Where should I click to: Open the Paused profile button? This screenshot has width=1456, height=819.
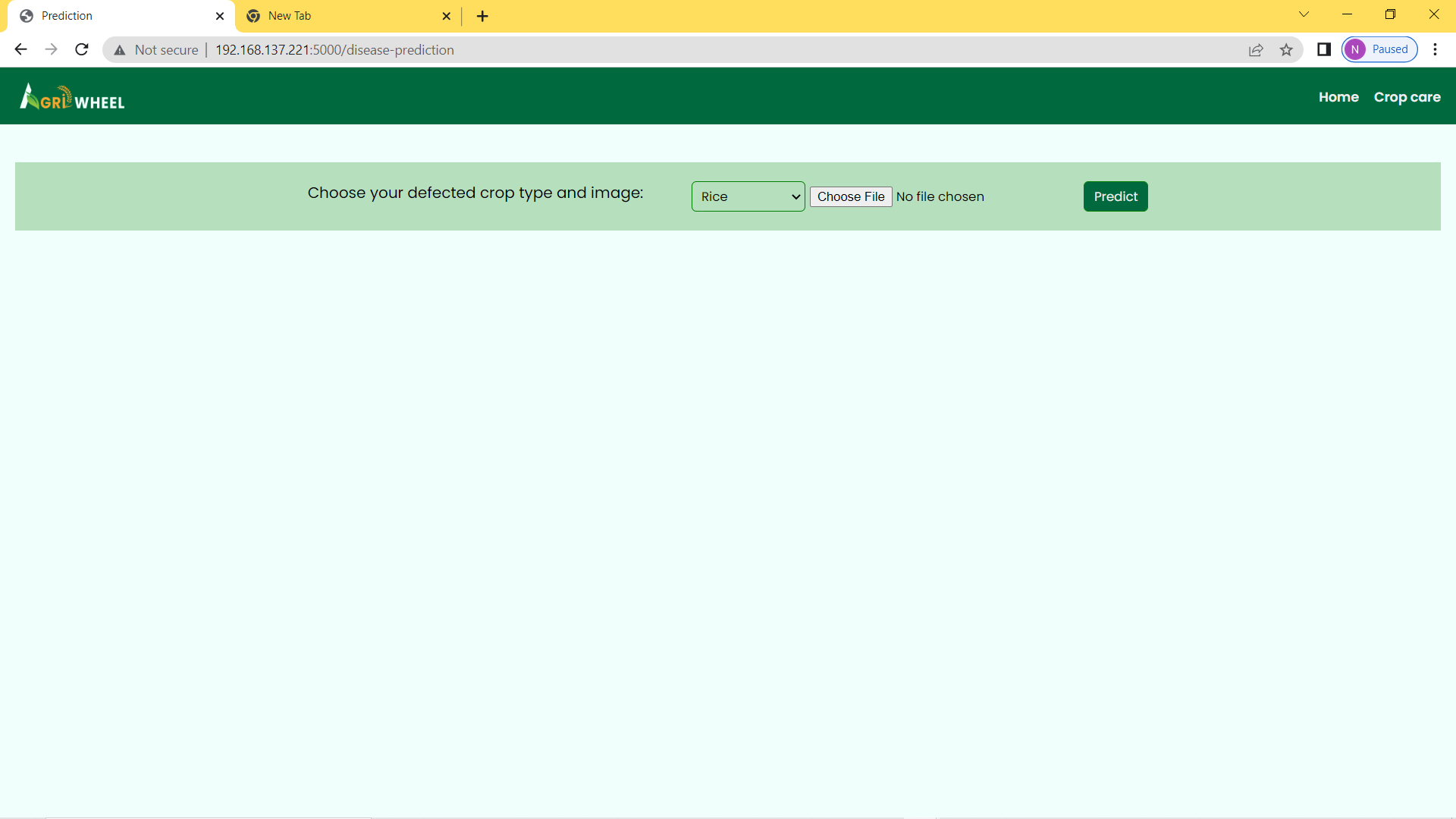click(x=1379, y=49)
